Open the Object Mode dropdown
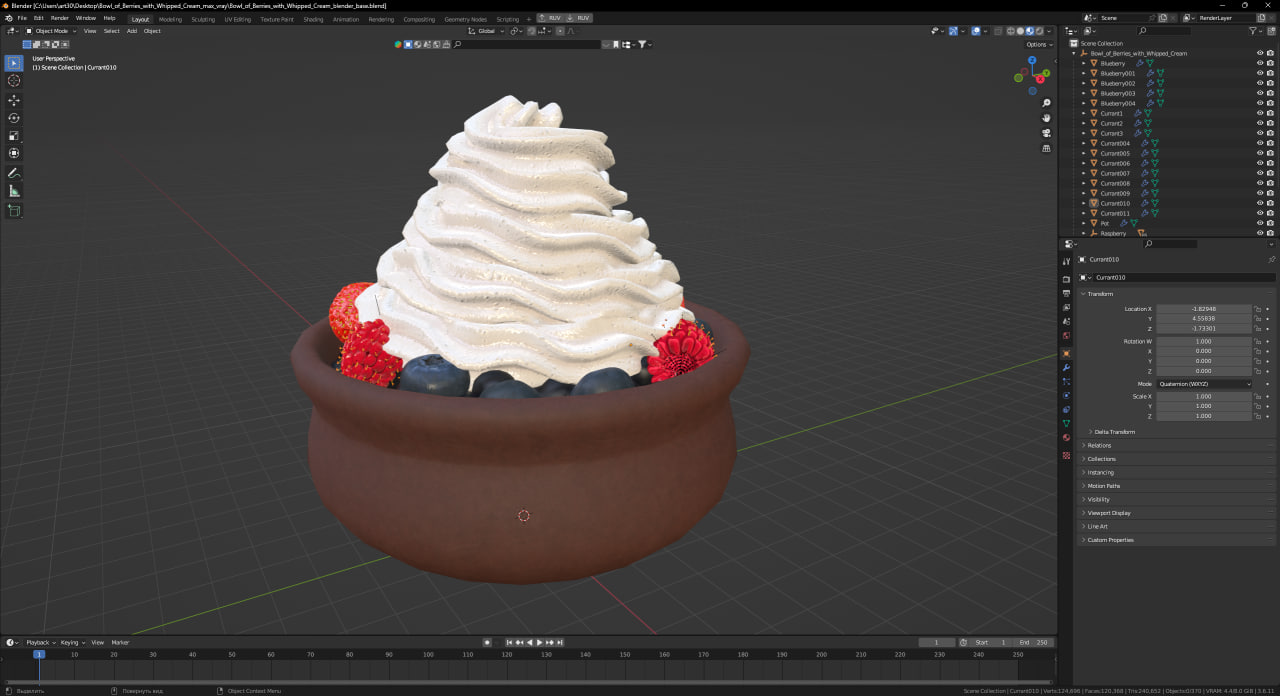This screenshot has width=1280, height=696. (x=51, y=31)
